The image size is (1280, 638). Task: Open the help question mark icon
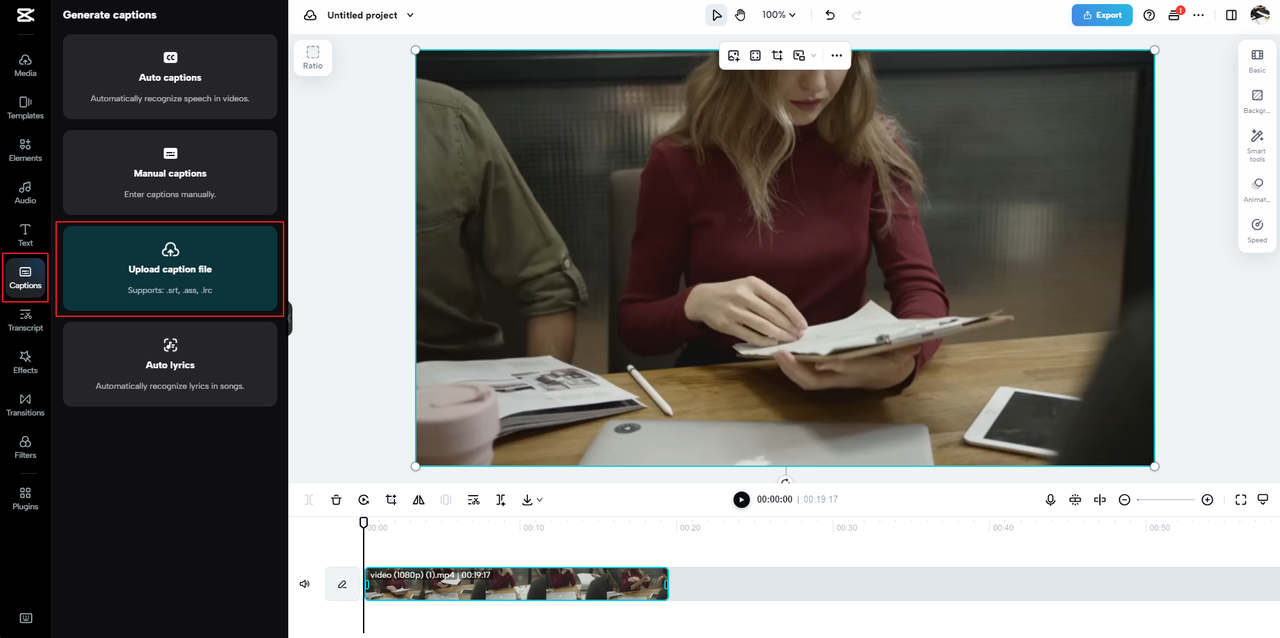click(1149, 15)
